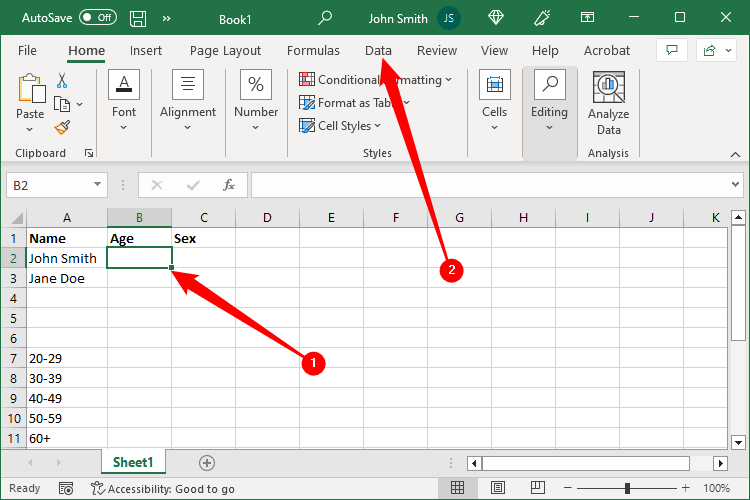Image resolution: width=750 pixels, height=500 pixels.
Task: Click the Search magnifier in title bar
Action: coord(325,18)
